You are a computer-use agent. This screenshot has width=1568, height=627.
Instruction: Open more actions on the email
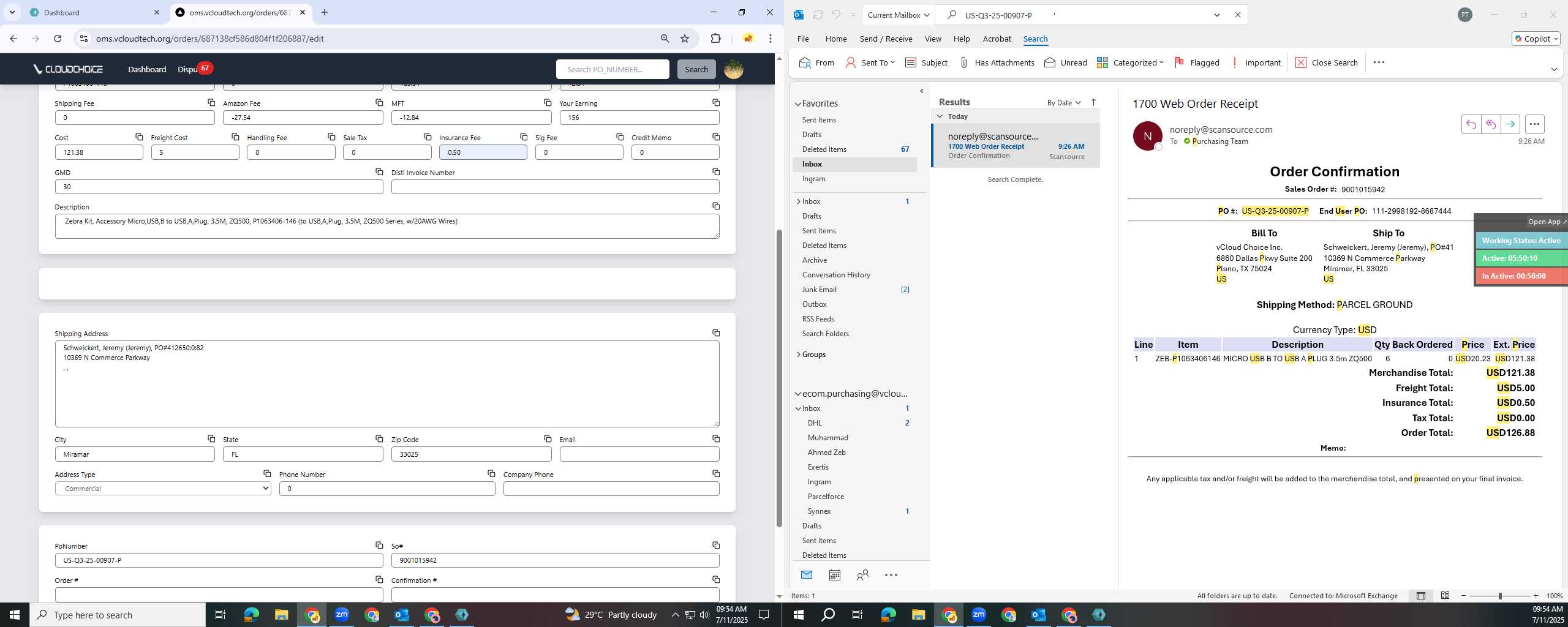click(1534, 124)
